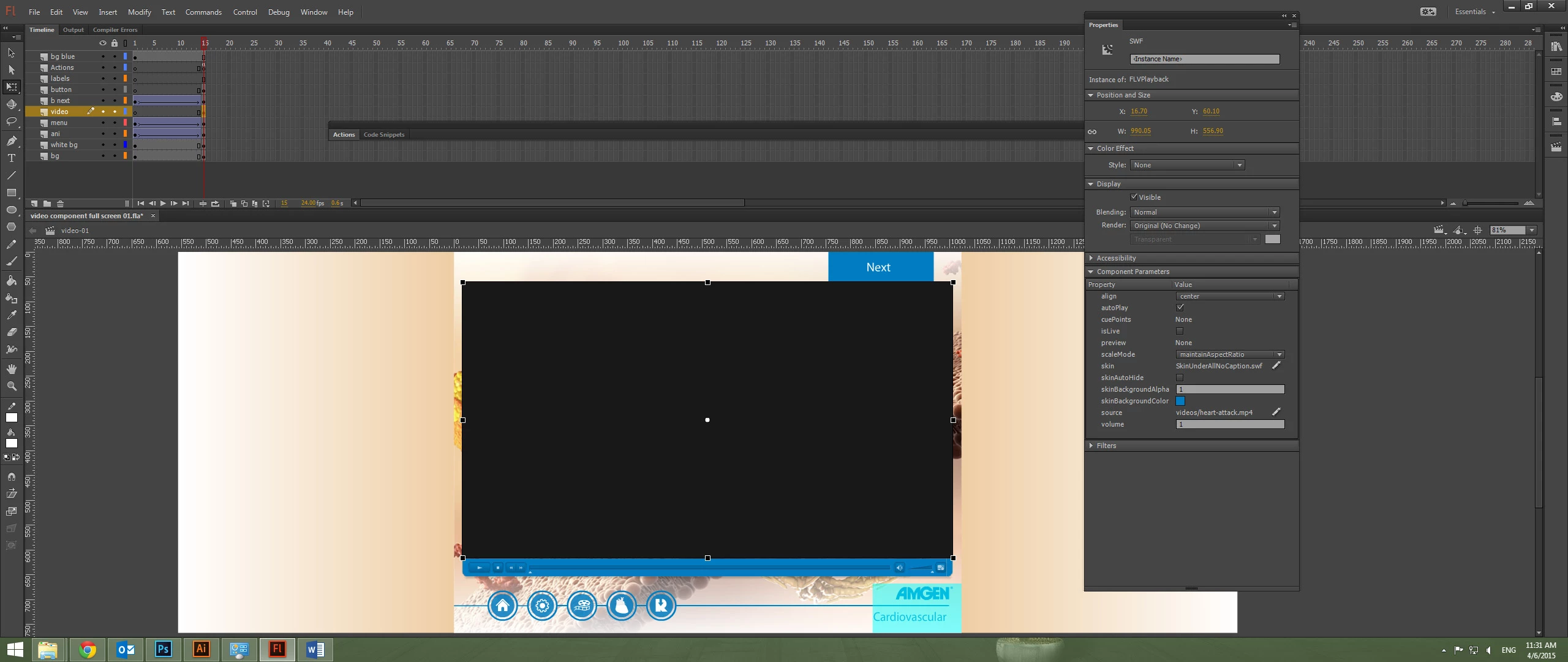Viewport: 1568px width, 662px height.
Task: Select the Pen tool
Action: [x=11, y=140]
